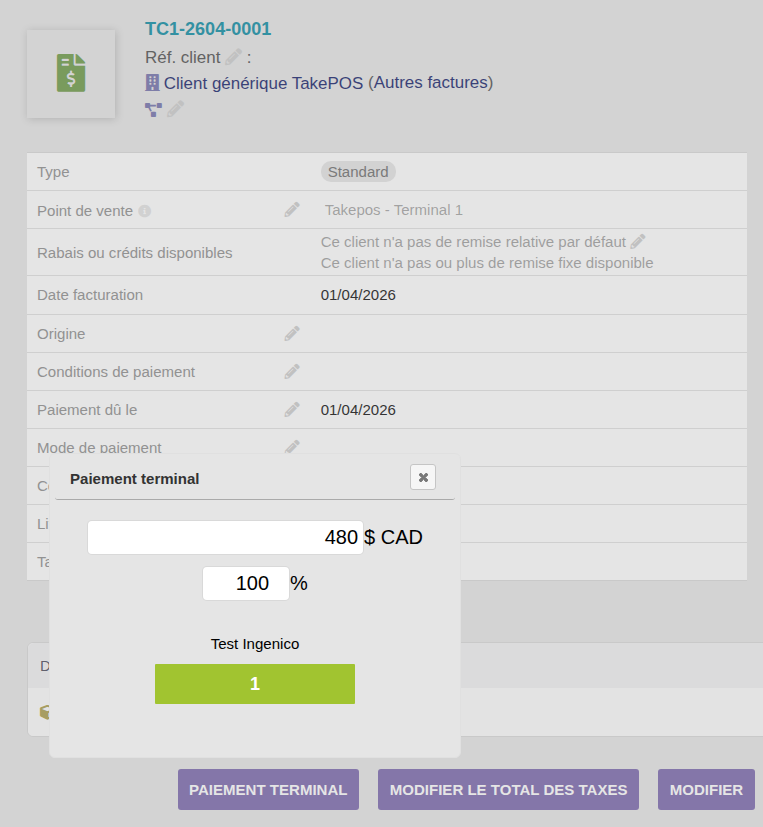Click the project hierarchy icon below client

[x=153, y=109]
